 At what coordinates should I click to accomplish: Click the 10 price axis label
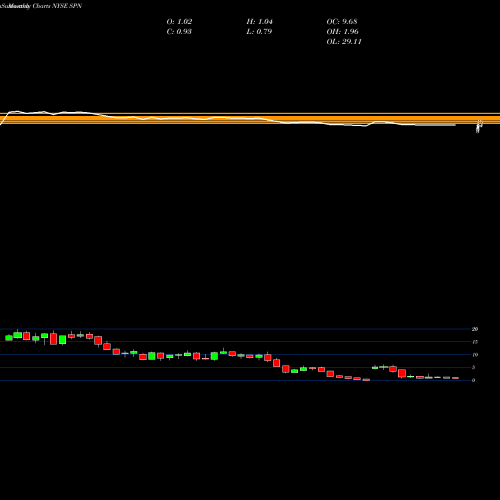tap(475, 355)
